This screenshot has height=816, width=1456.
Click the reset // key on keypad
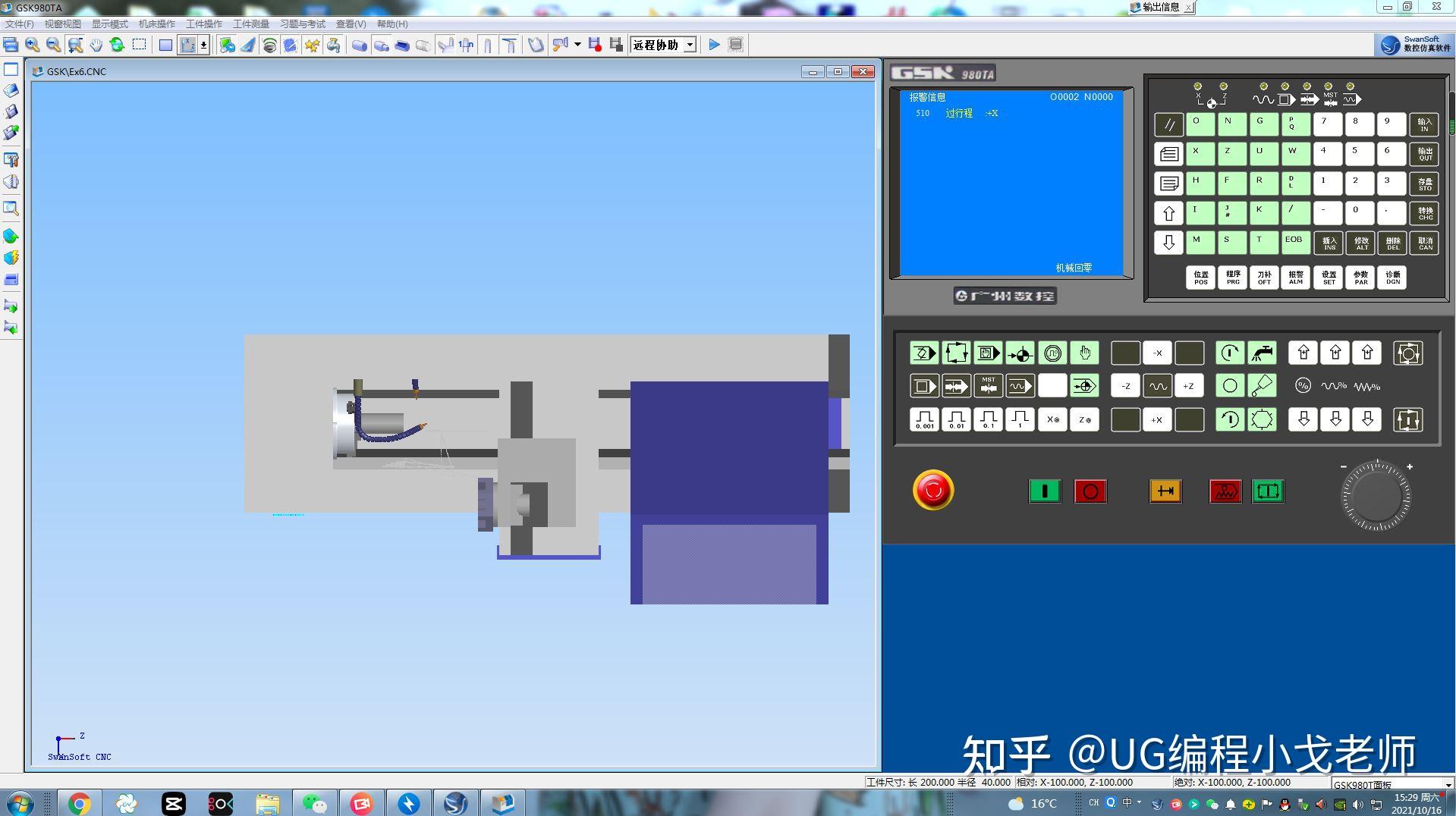1168,124
